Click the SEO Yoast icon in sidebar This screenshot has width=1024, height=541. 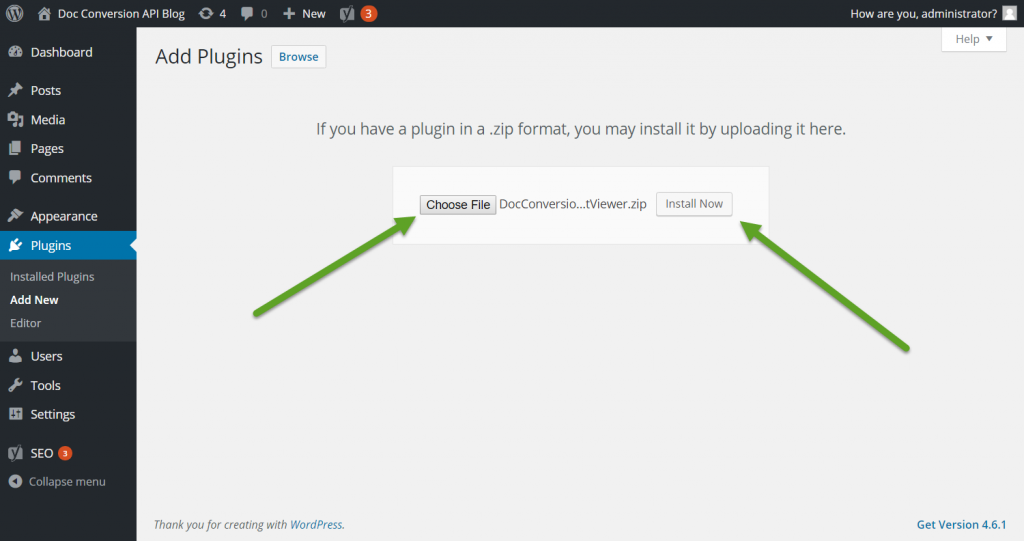tap(16, 452)
